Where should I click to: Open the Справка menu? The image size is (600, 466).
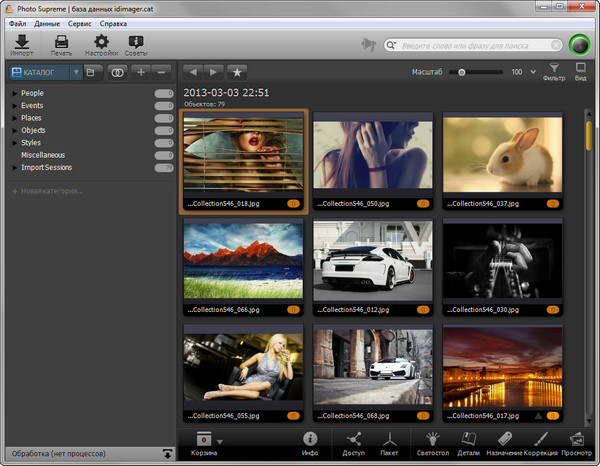[114, 22]
